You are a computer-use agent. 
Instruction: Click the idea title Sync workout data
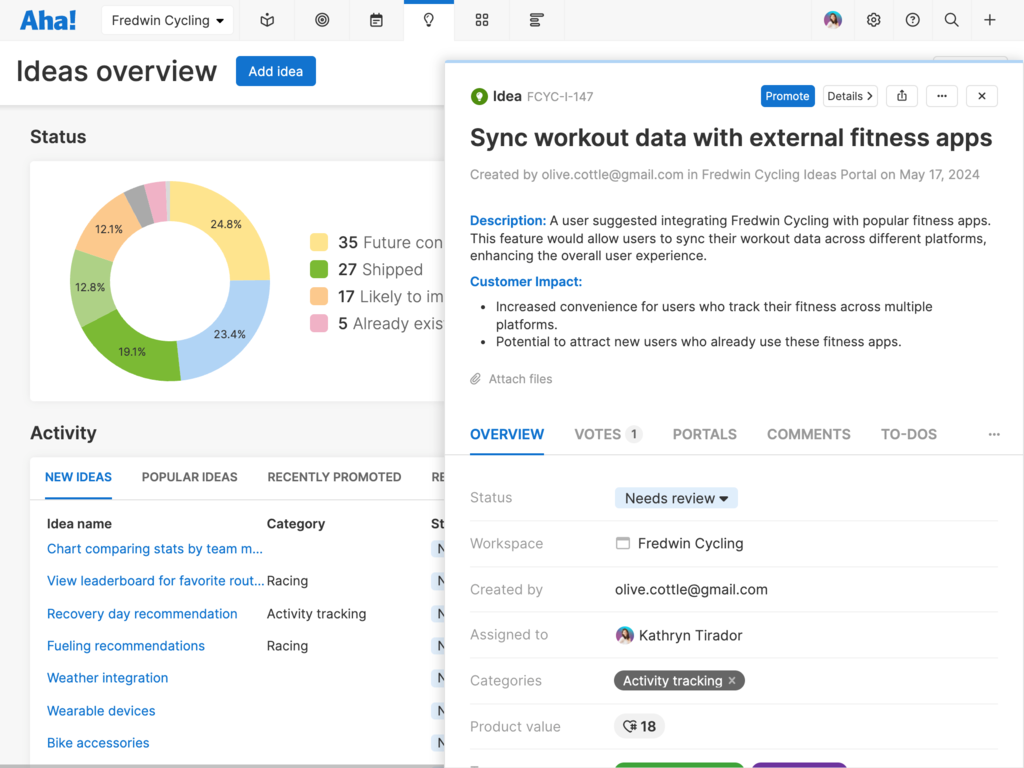click(731, 138)
